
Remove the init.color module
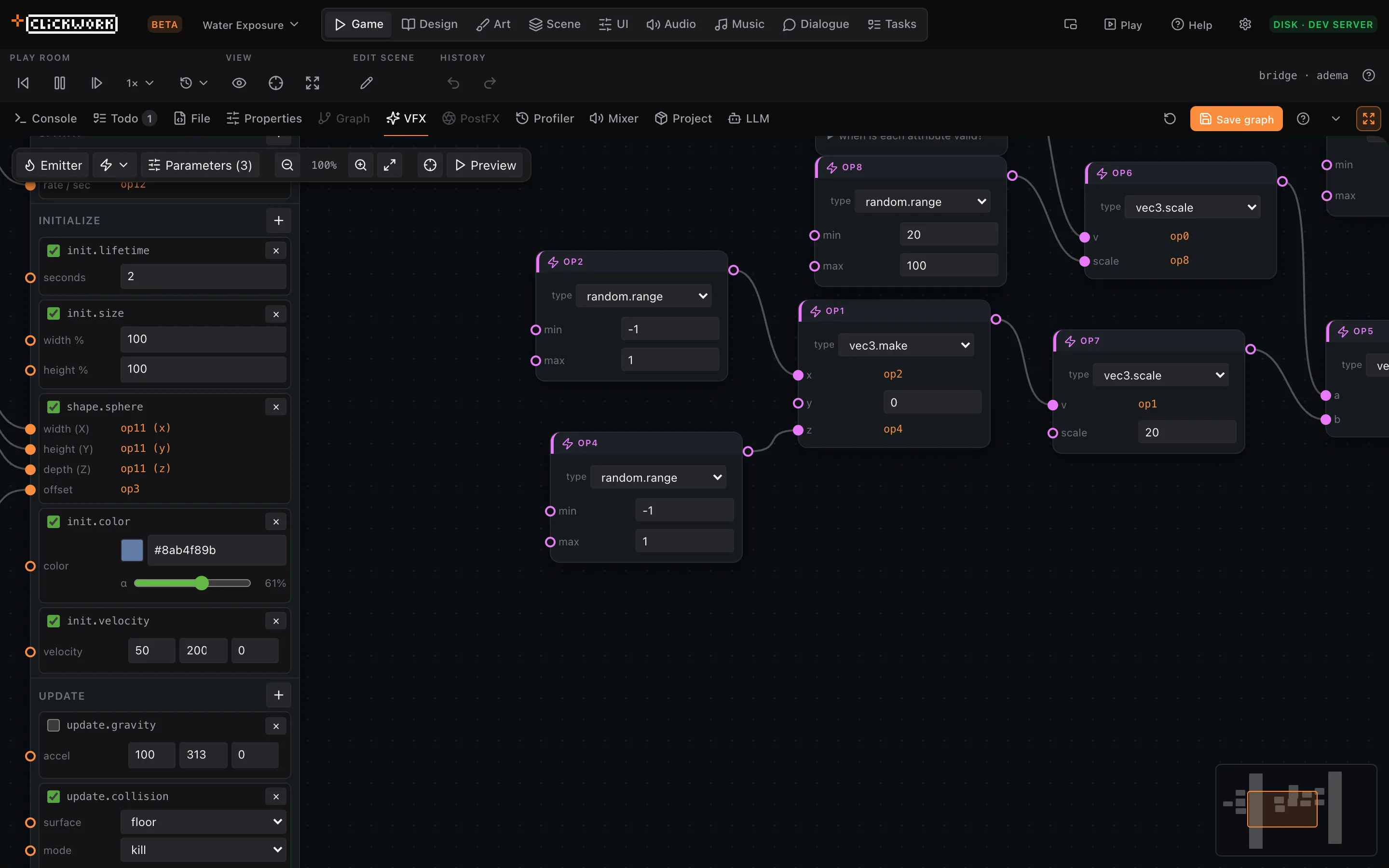pyautogui.click(x=276, y=522)
